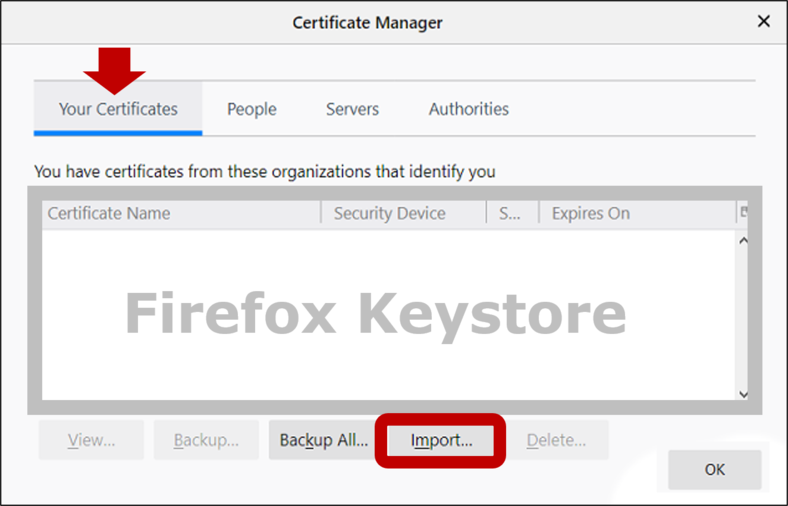788x506 pixels.
Task: Hit the Delete... button
Action: pos(556,440)
